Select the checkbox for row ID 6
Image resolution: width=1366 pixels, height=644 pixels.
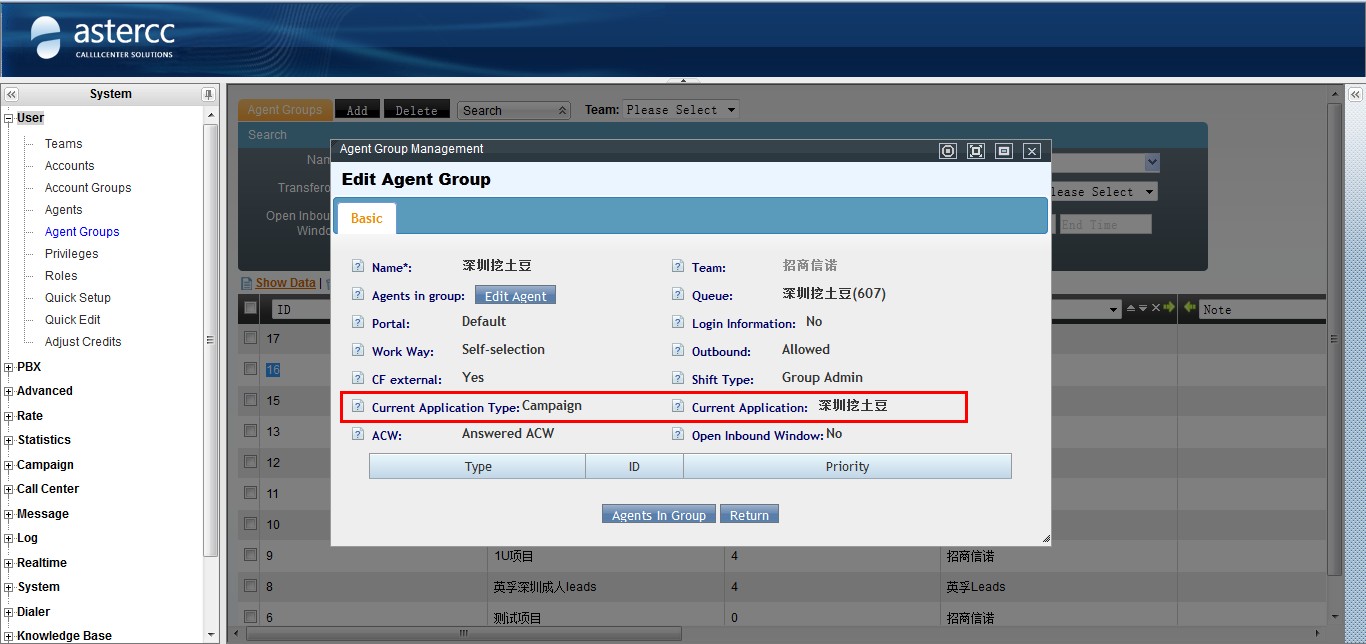coord(250,617)
